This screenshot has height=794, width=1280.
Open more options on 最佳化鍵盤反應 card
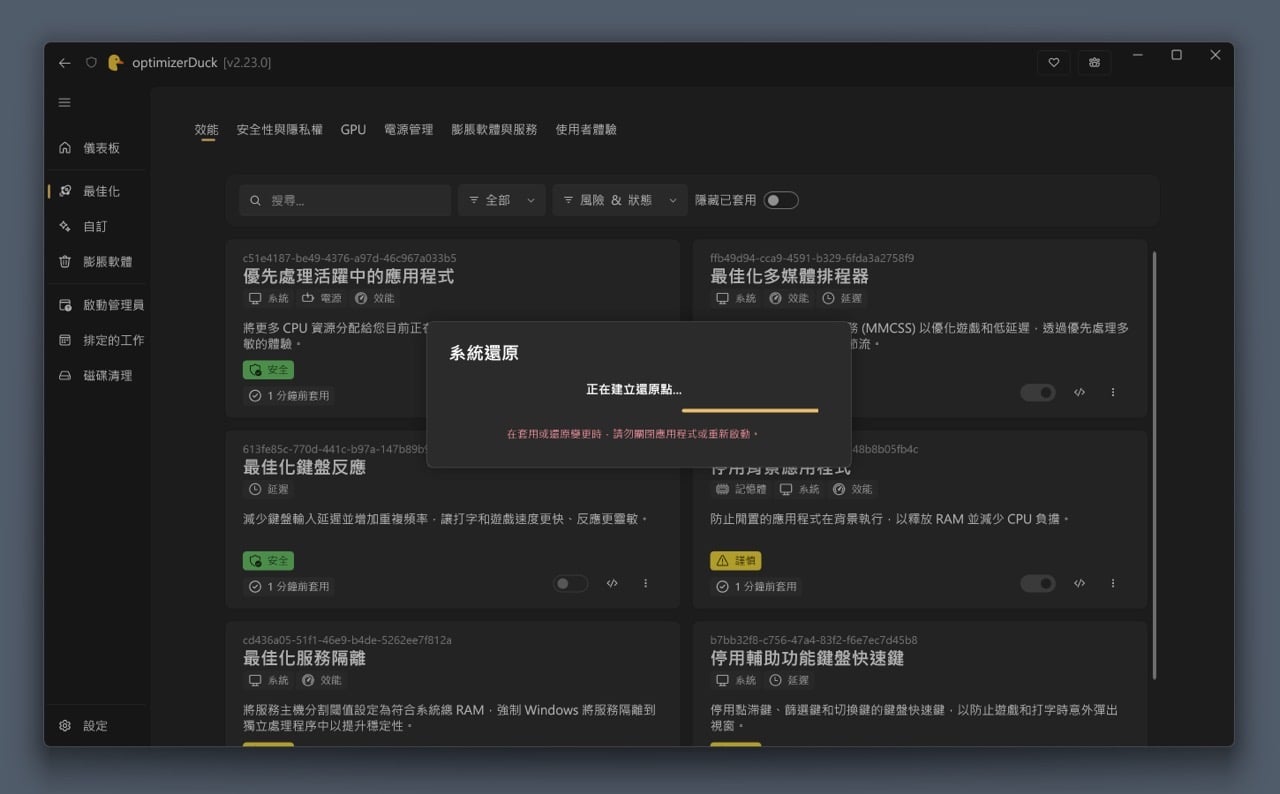coord(646,583)
